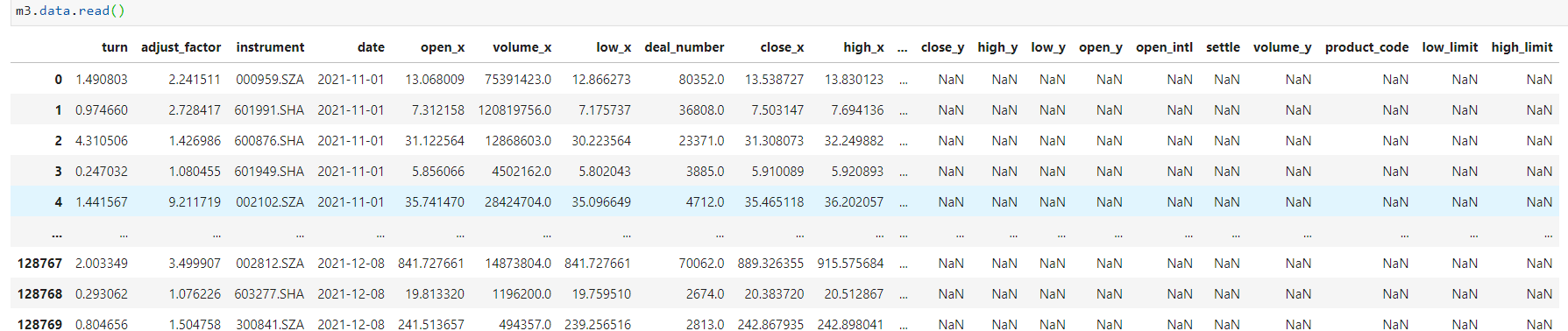Image resolution: width=1568 pixels, height=331 pixels.
Task: Click adjust_factor value 2.241511
Action: (x=195, y=80)
